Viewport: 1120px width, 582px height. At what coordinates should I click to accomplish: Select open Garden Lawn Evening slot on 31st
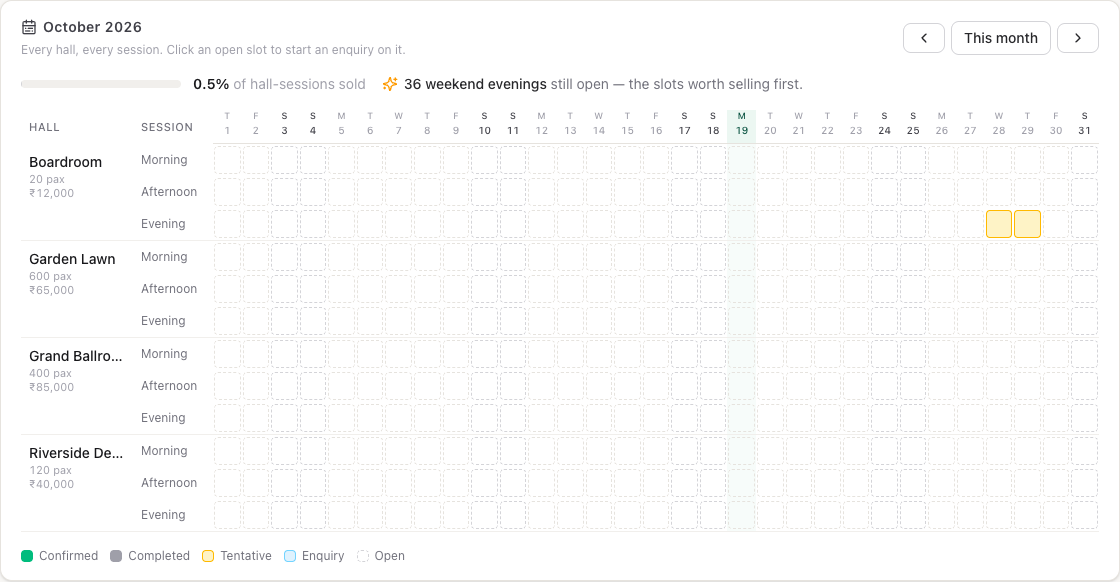1084,321
